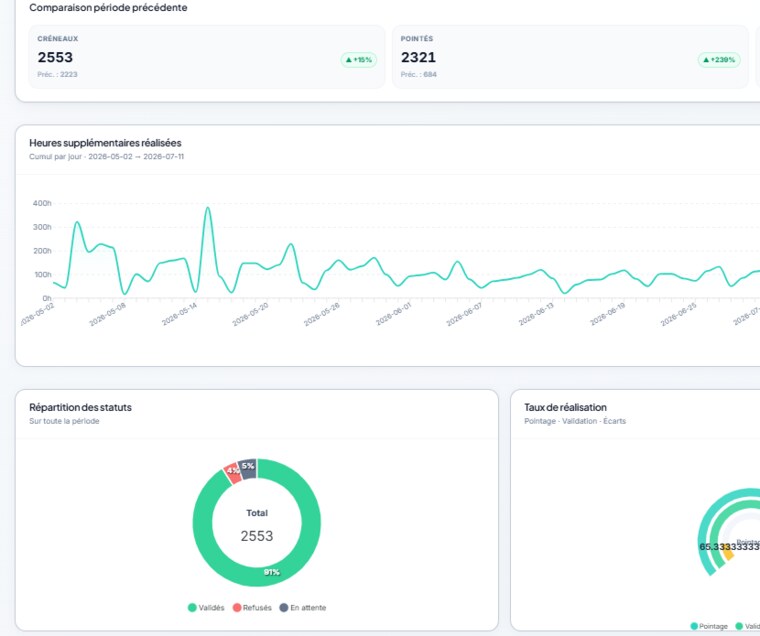Click the 'Cumul par jour' date range subtitle
This screenshot has width=760, height=636.
click(106, 156)
